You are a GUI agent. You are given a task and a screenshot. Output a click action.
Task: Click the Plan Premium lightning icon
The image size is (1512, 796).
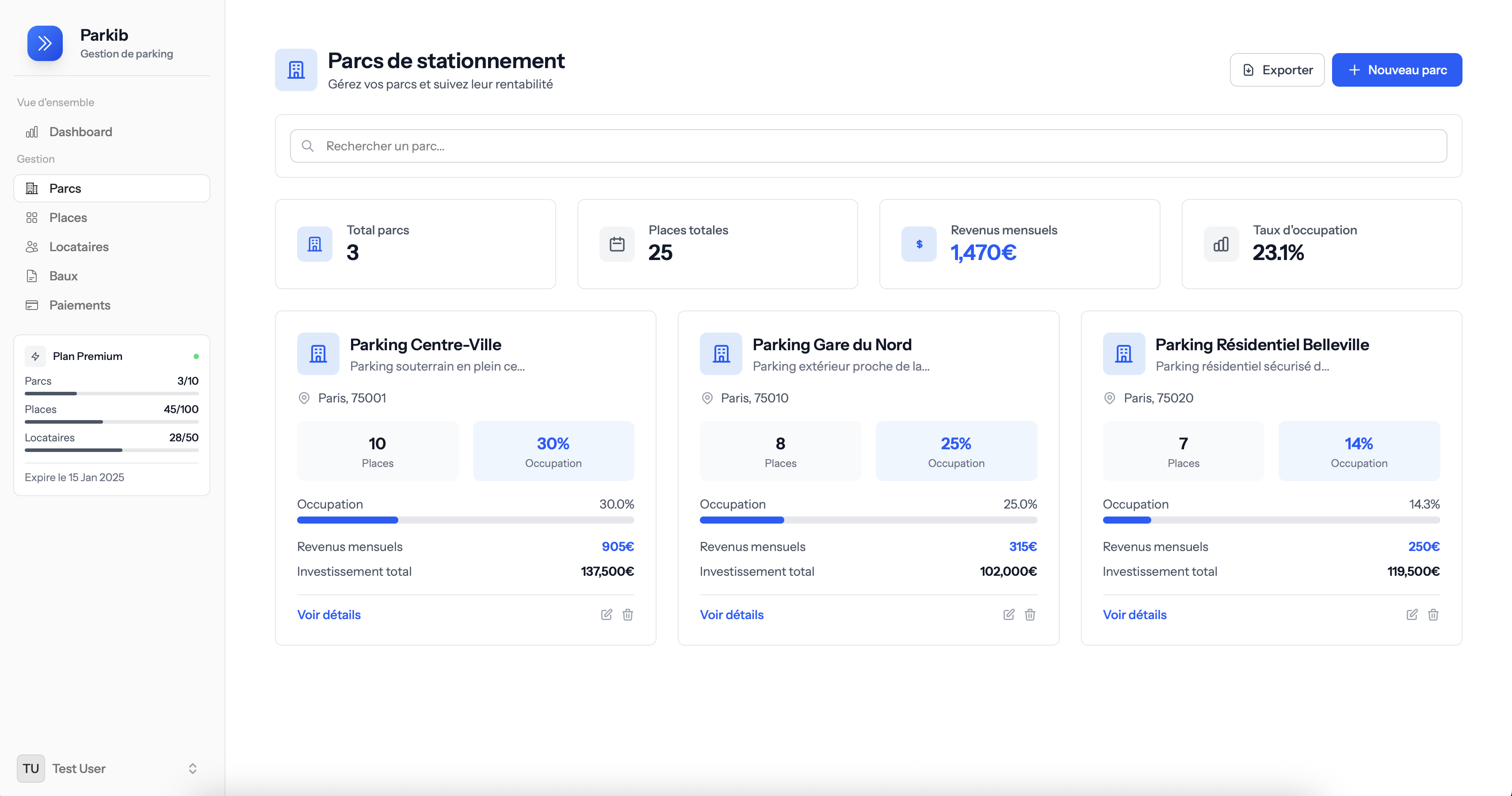pyautogui.click(x=35, y=356)
